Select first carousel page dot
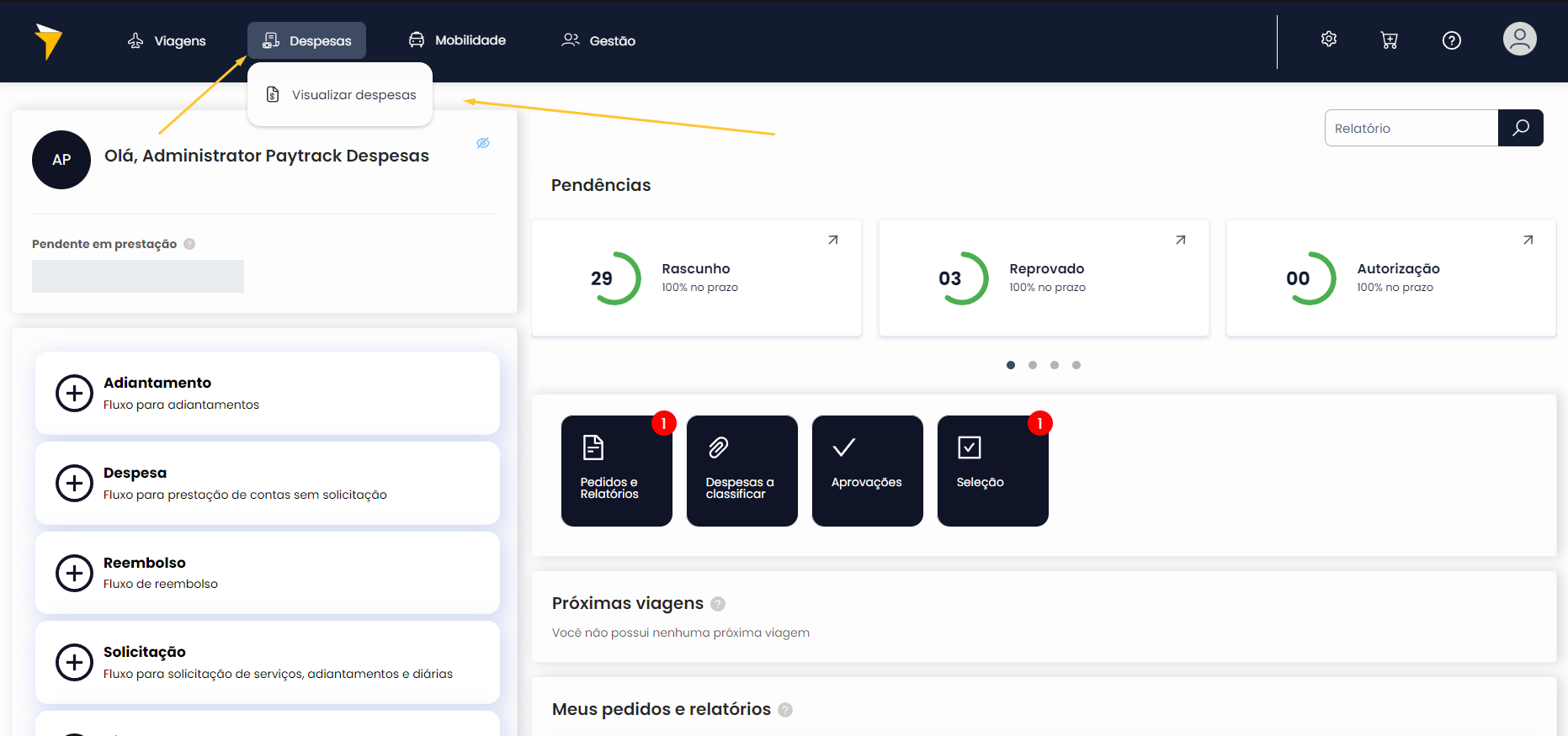This screenshot has height=736, width=1568. [x=1011, y=365]
